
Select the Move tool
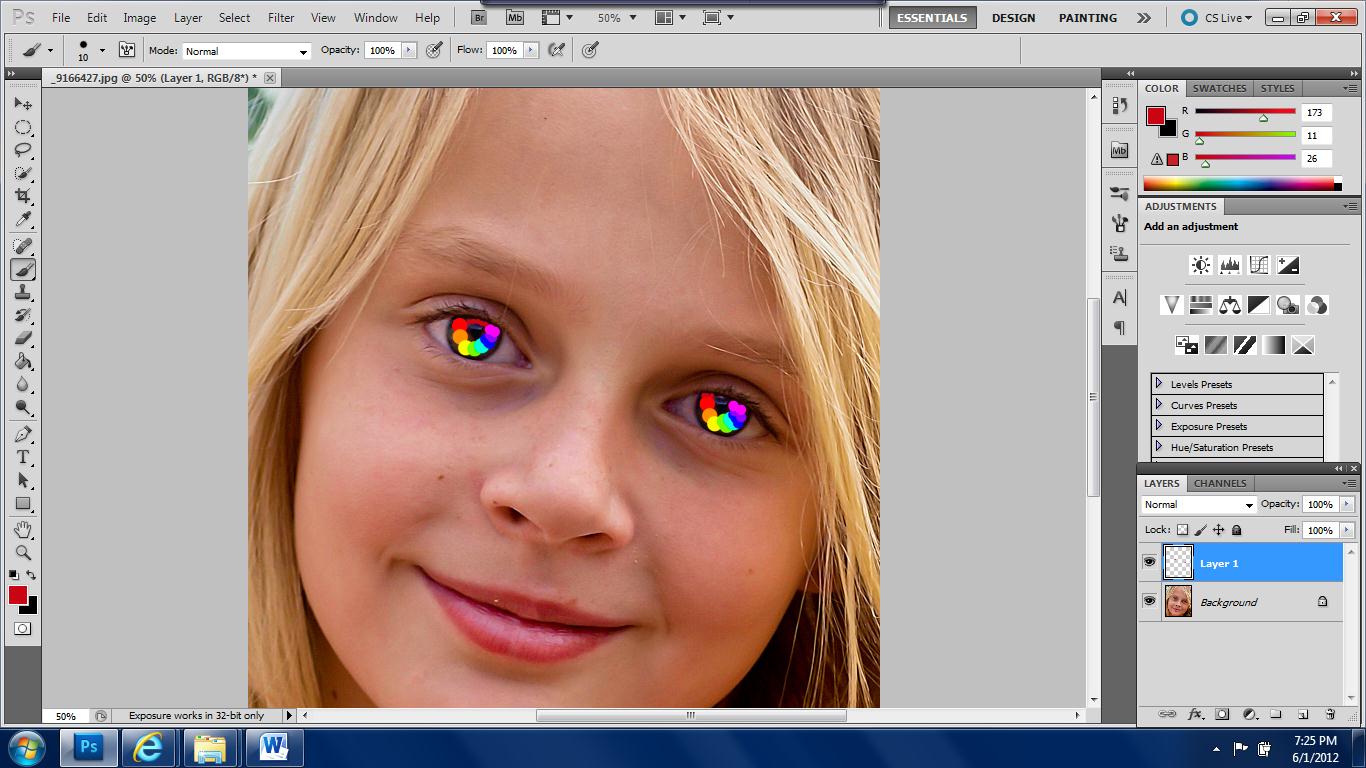pos(23,104)
